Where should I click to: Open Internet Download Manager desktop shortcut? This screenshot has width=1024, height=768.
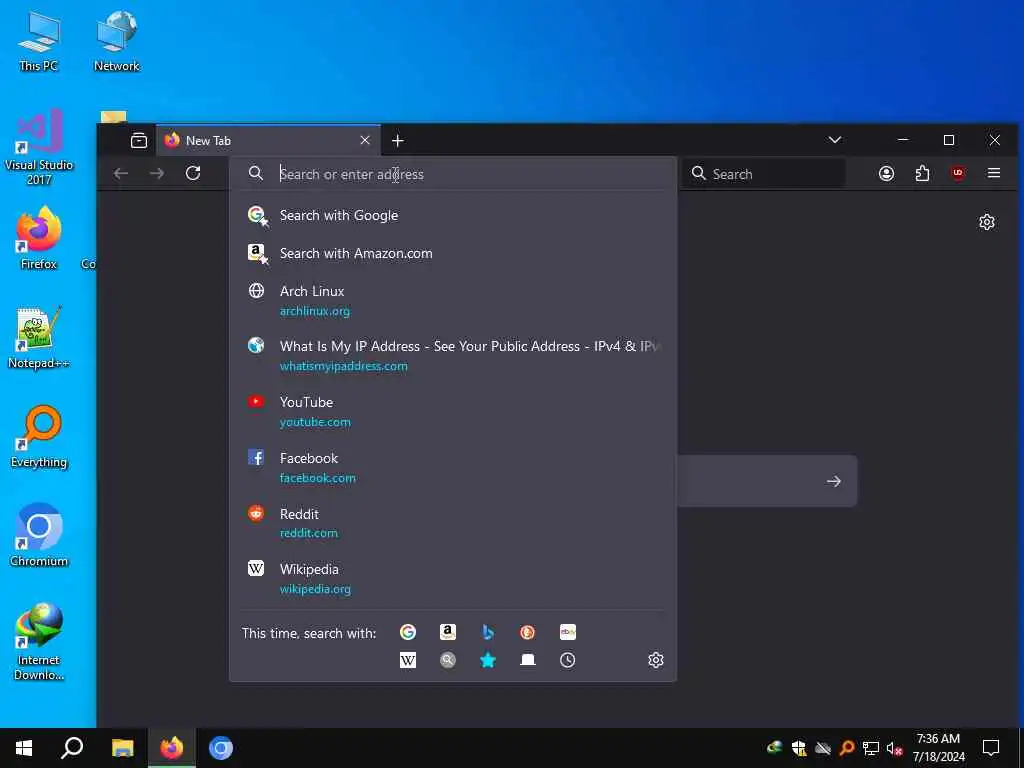39,642
